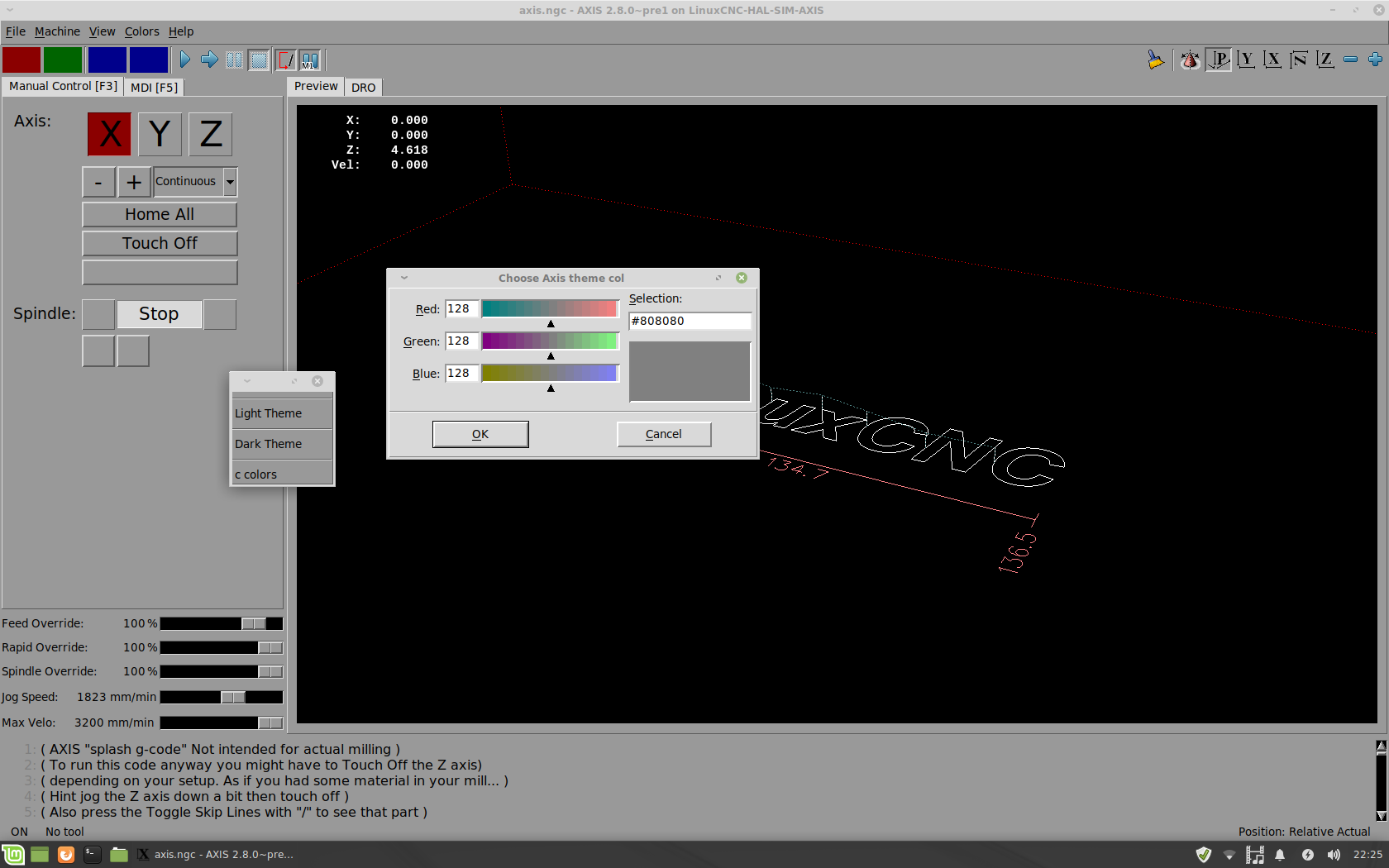The height and width of the screenshot is (868, 1389).
Task: Open the Linux Mint start menu
Action: 13,855
